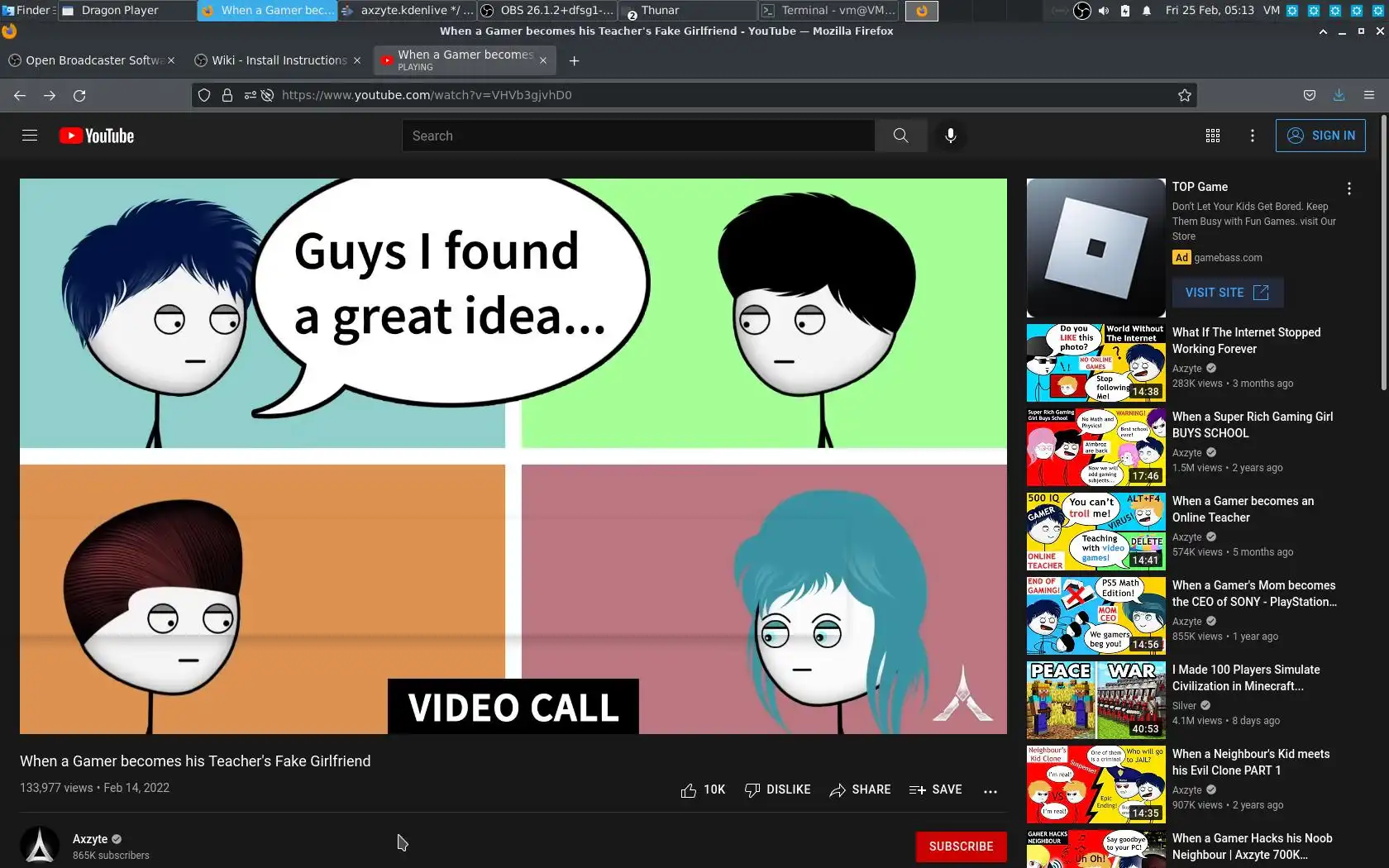Show site tracking protection shield
1389x868 pixels.
tap(204, 95)
